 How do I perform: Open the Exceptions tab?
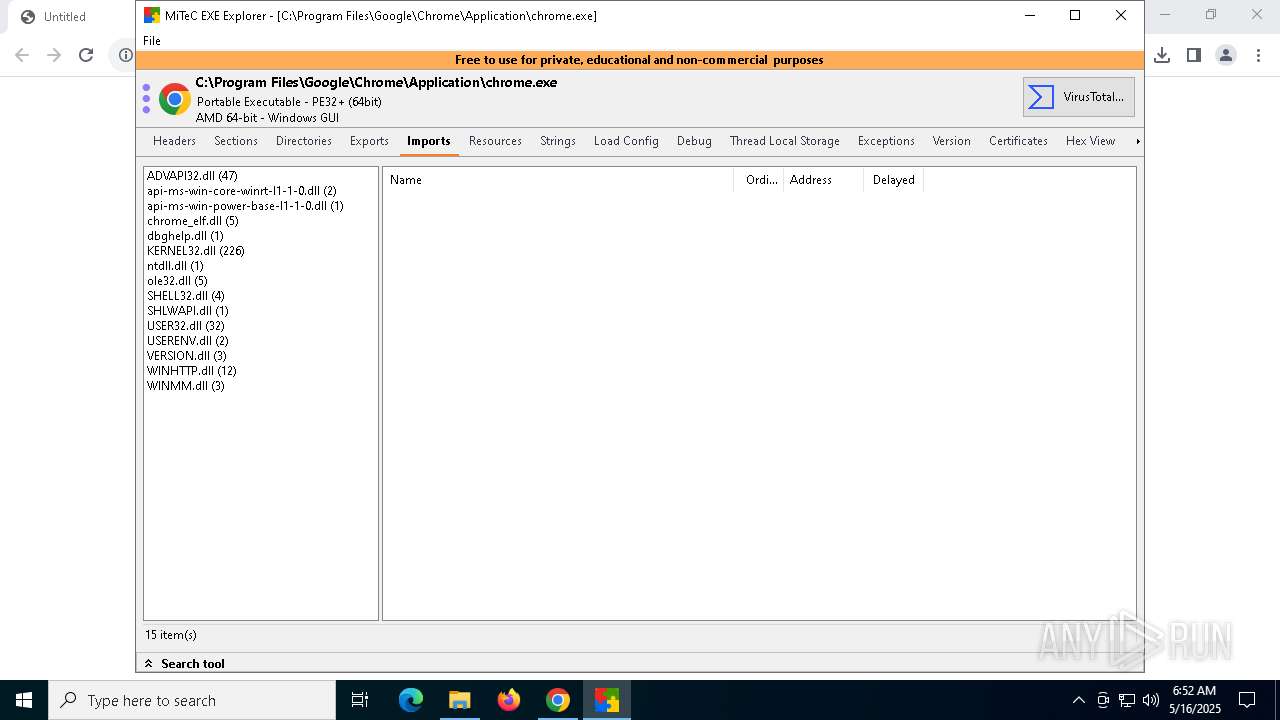[x=886, y=141]
